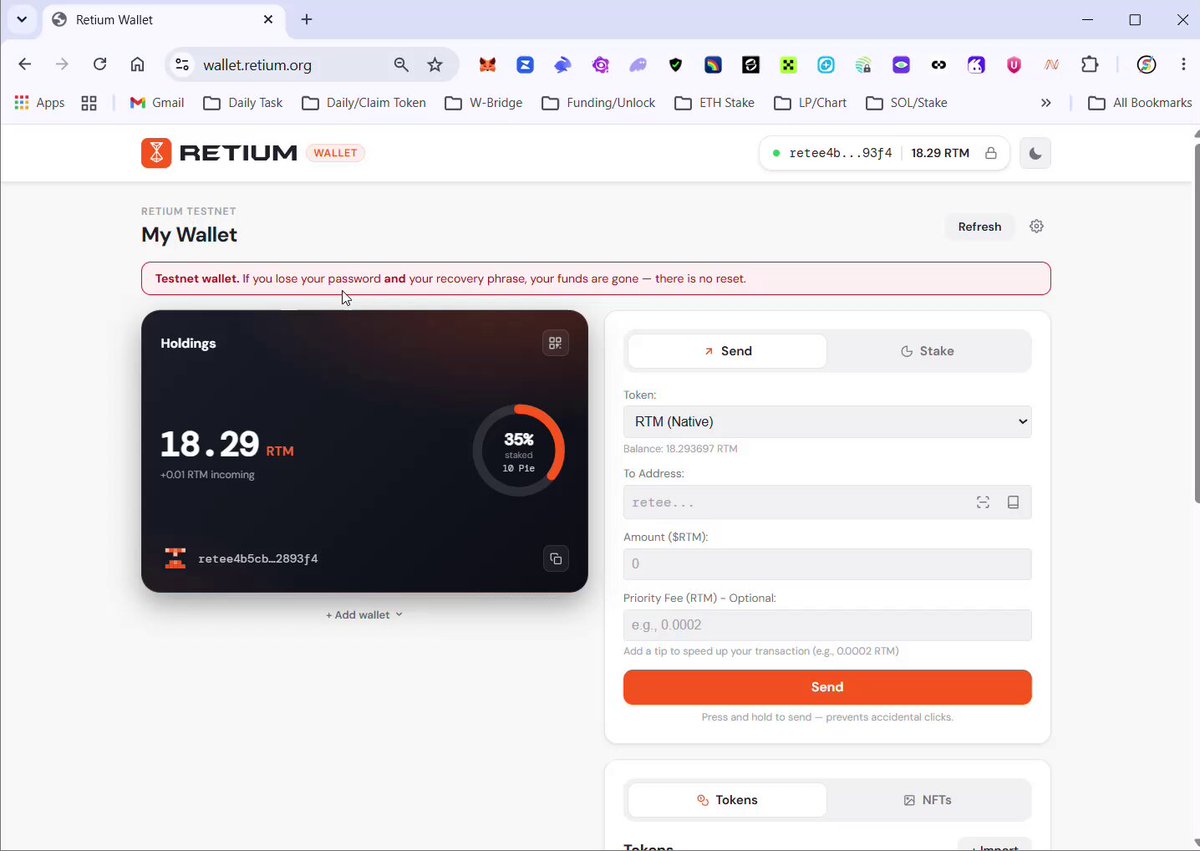The width and height of the screenshot is (1200, 851).
Task: Open the green shield extension icon
Action: tap(675, 65)
